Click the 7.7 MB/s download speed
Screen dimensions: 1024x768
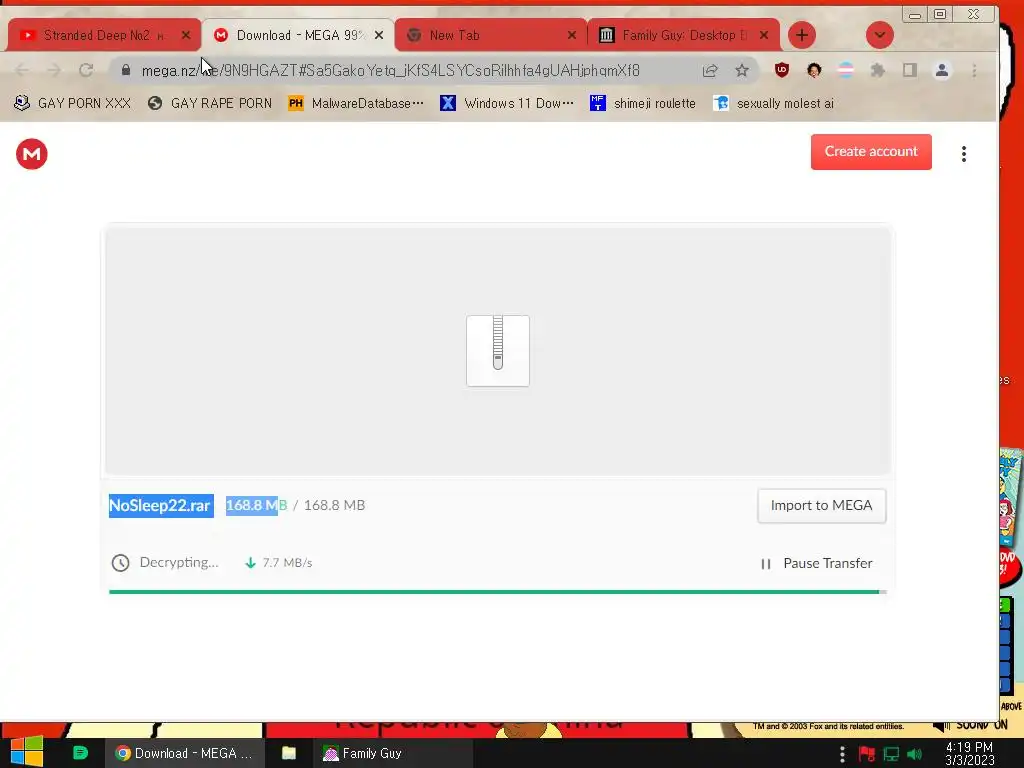click(287, 563)
